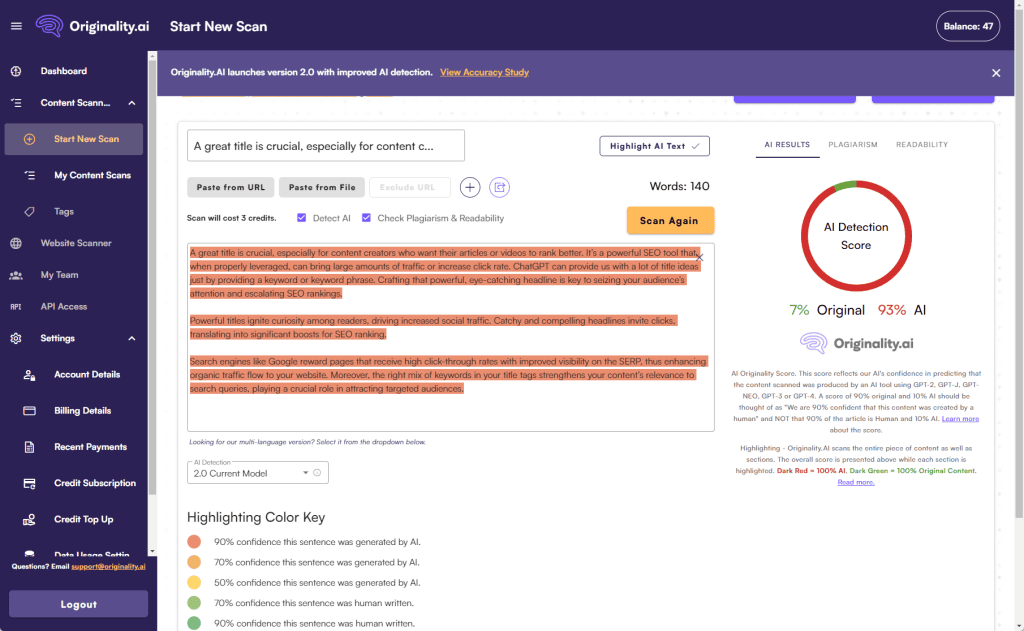Click the My Content Scans list icon
The width and height of the screenshot is (1024, 631).
click(29, 175)
